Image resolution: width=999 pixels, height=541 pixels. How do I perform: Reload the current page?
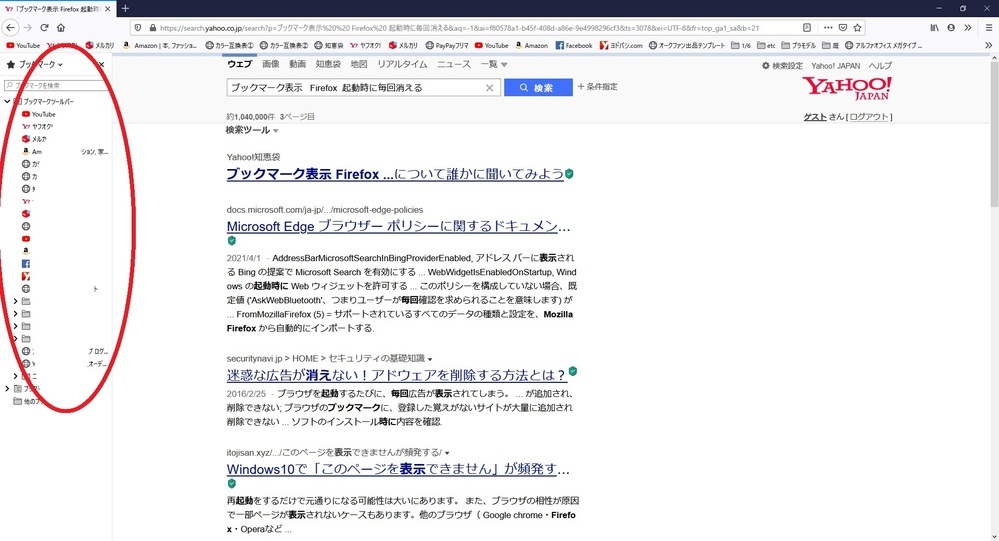point(43,28)
